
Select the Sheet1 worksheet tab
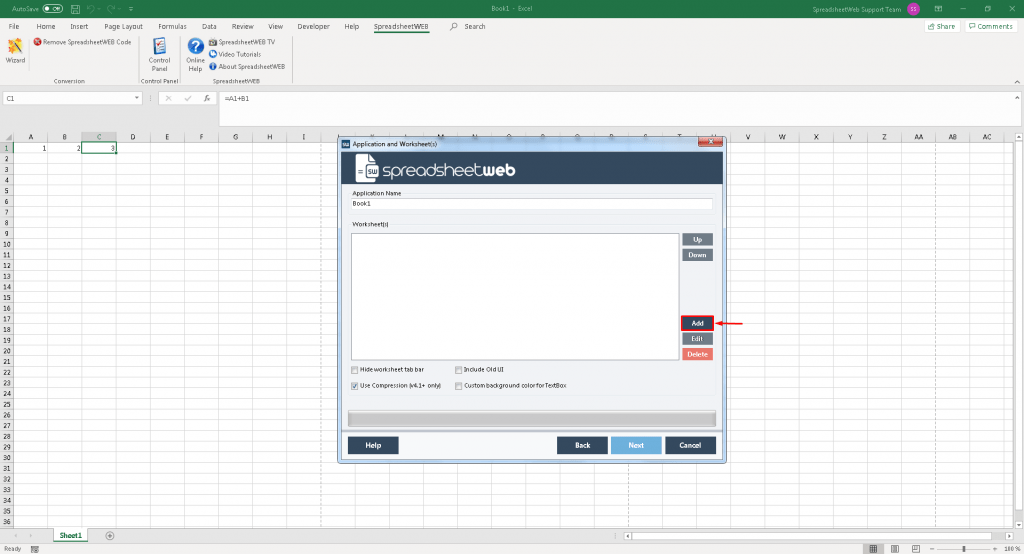[71, 536]
